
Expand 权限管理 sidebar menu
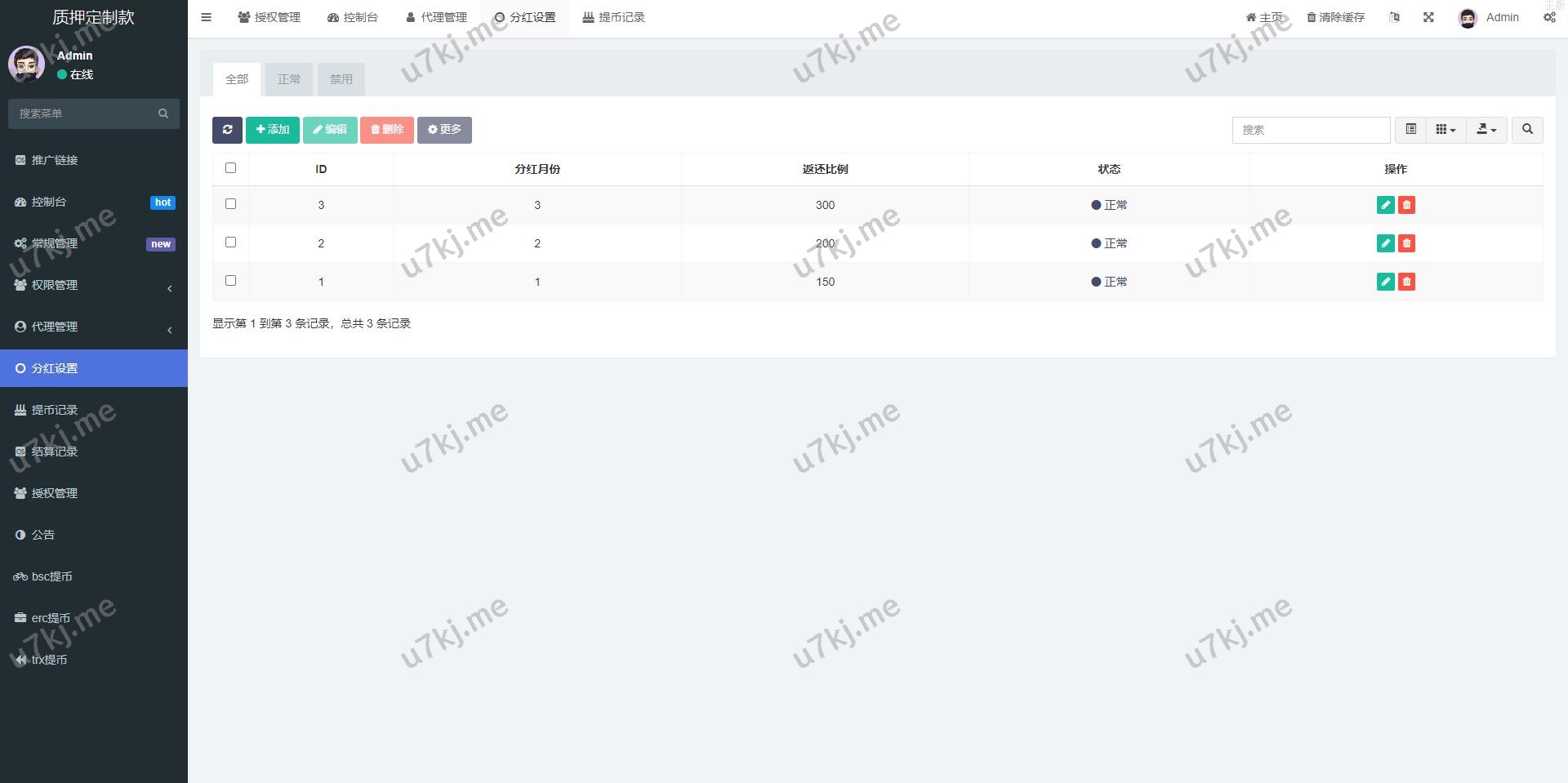click(x=94, y=285)
